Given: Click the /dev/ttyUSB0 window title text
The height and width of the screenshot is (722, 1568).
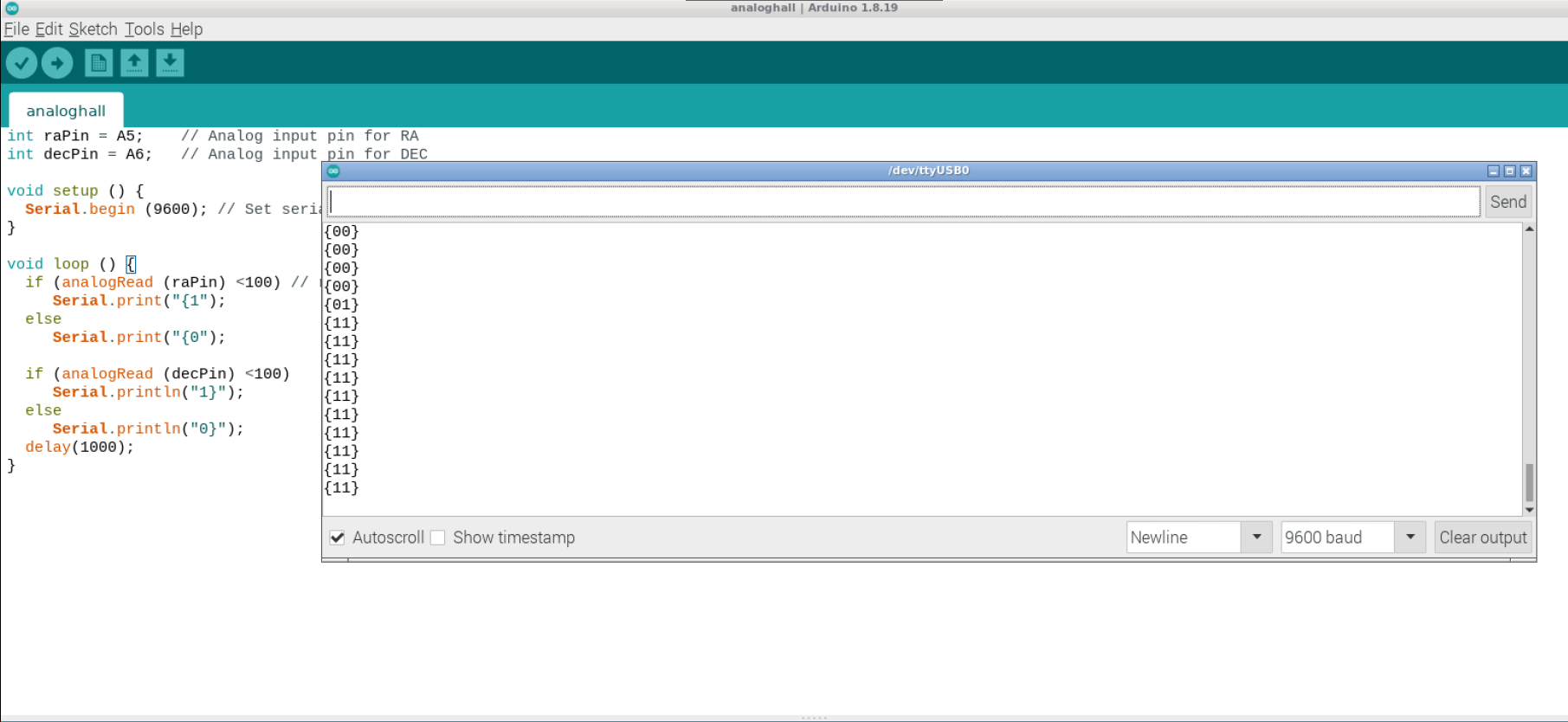Looking at the screenshot, I should click(x=928, y=171).
